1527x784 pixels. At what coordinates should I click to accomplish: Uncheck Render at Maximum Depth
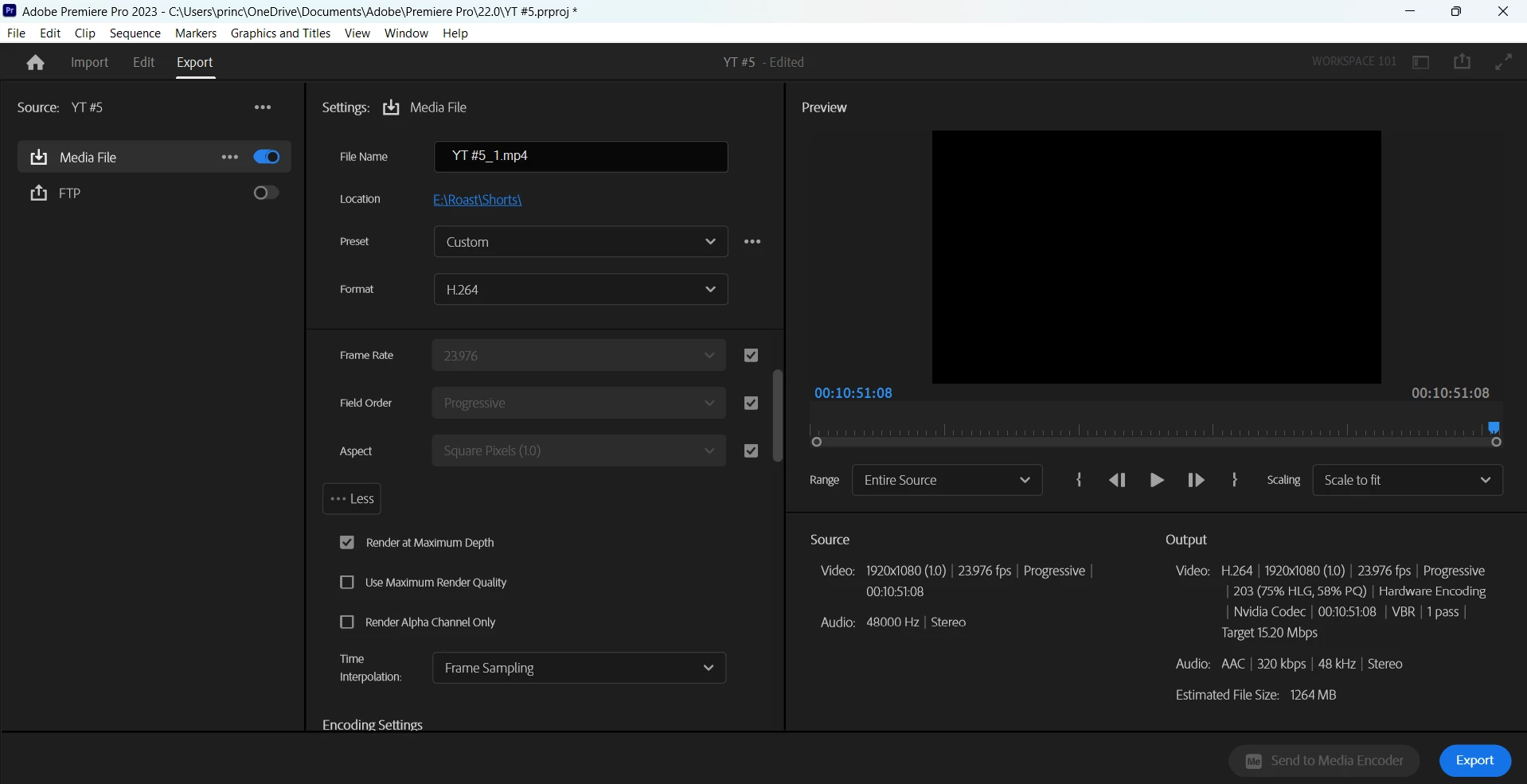tap(347, 543)
